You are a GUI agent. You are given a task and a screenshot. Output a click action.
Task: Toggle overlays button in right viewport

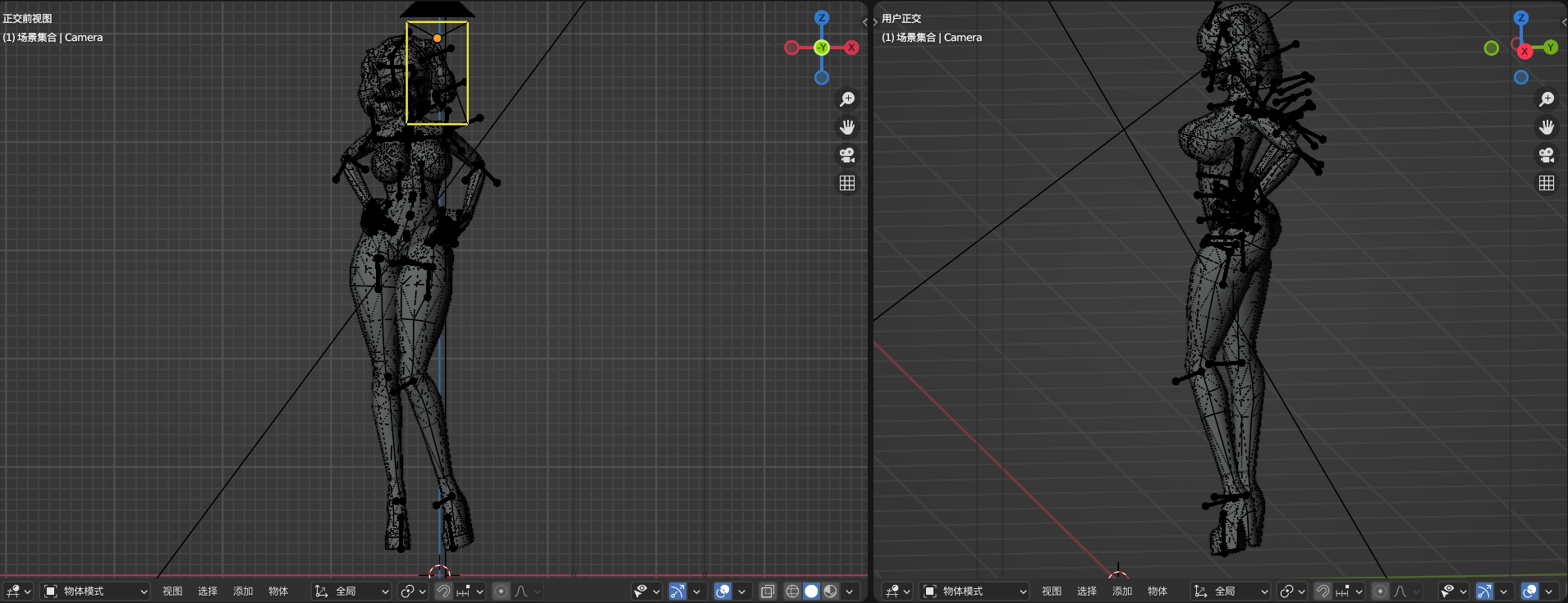click(1529, 591)
